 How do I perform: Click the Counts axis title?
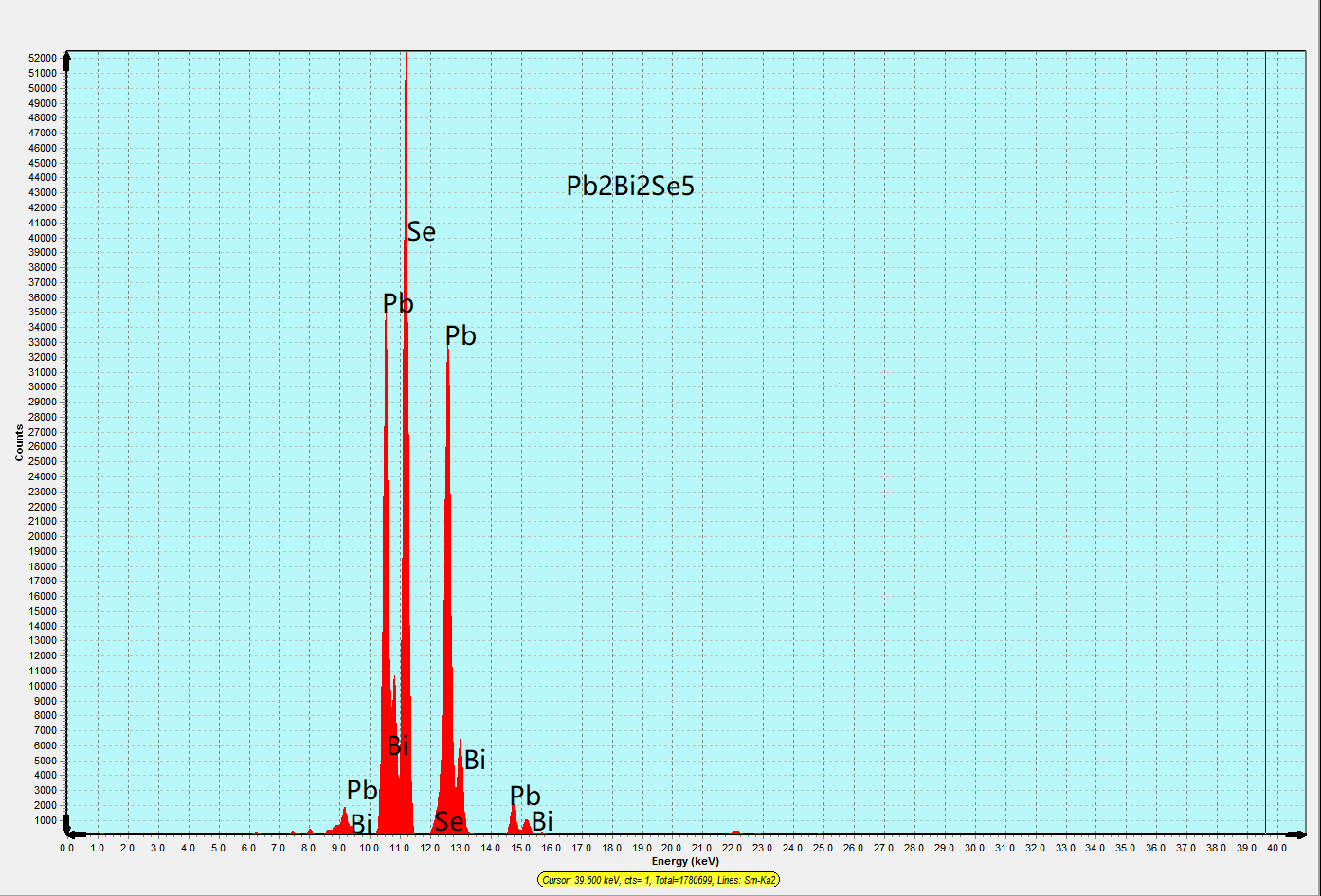19,443
